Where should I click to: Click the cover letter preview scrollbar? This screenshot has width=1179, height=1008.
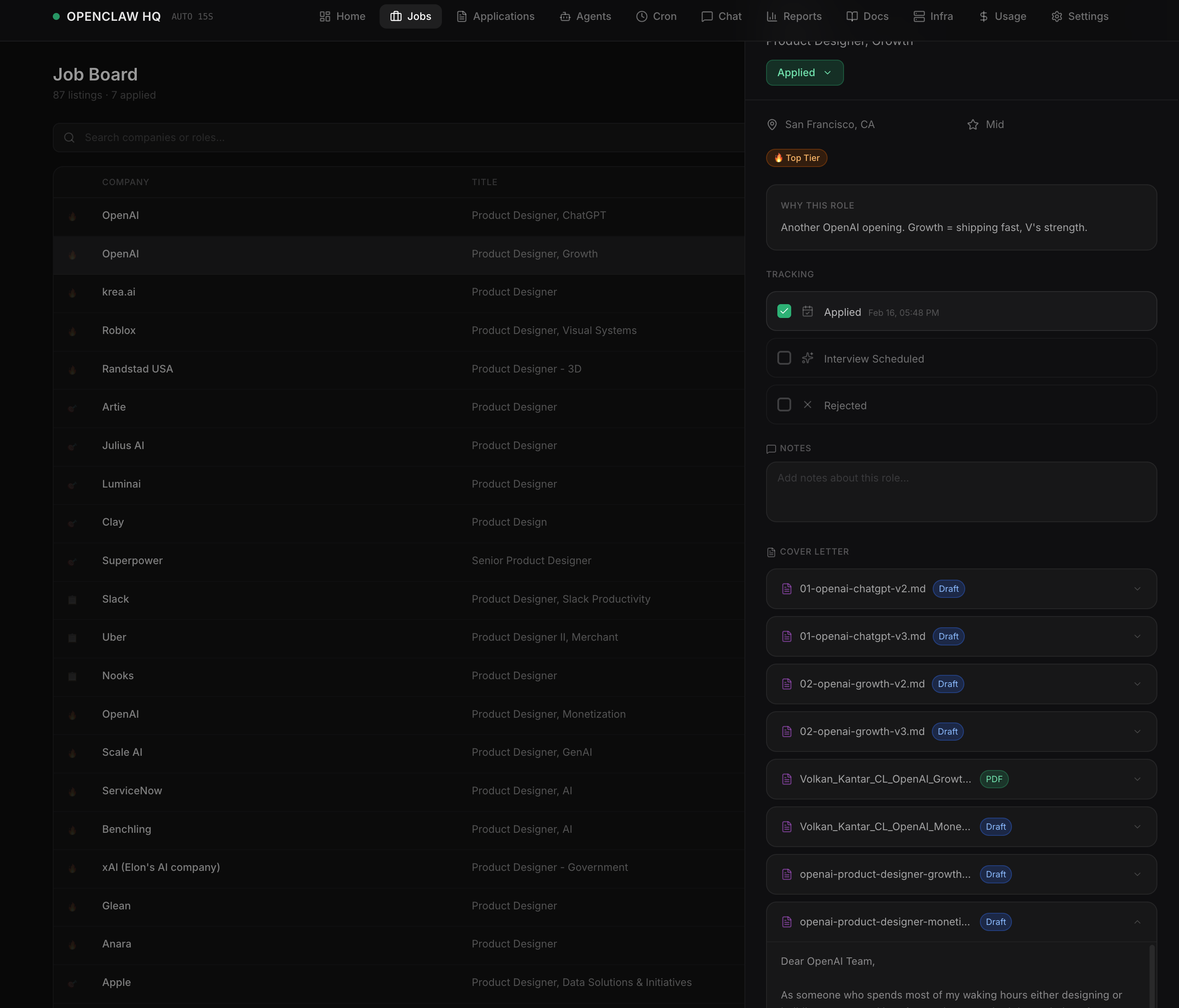[1152, 976]
